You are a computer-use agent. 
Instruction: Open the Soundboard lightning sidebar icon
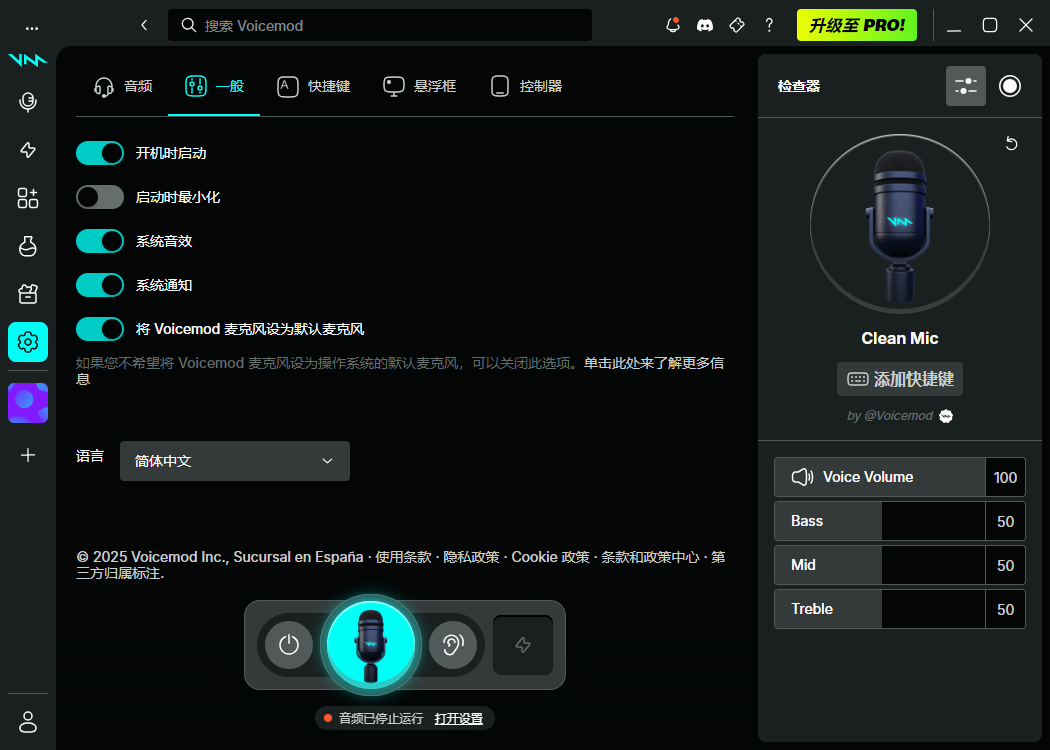click(x=27, y=150)
